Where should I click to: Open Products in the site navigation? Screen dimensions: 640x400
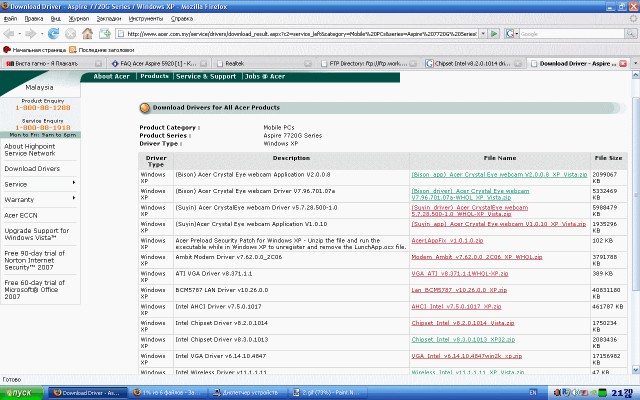tap(154, 76)
